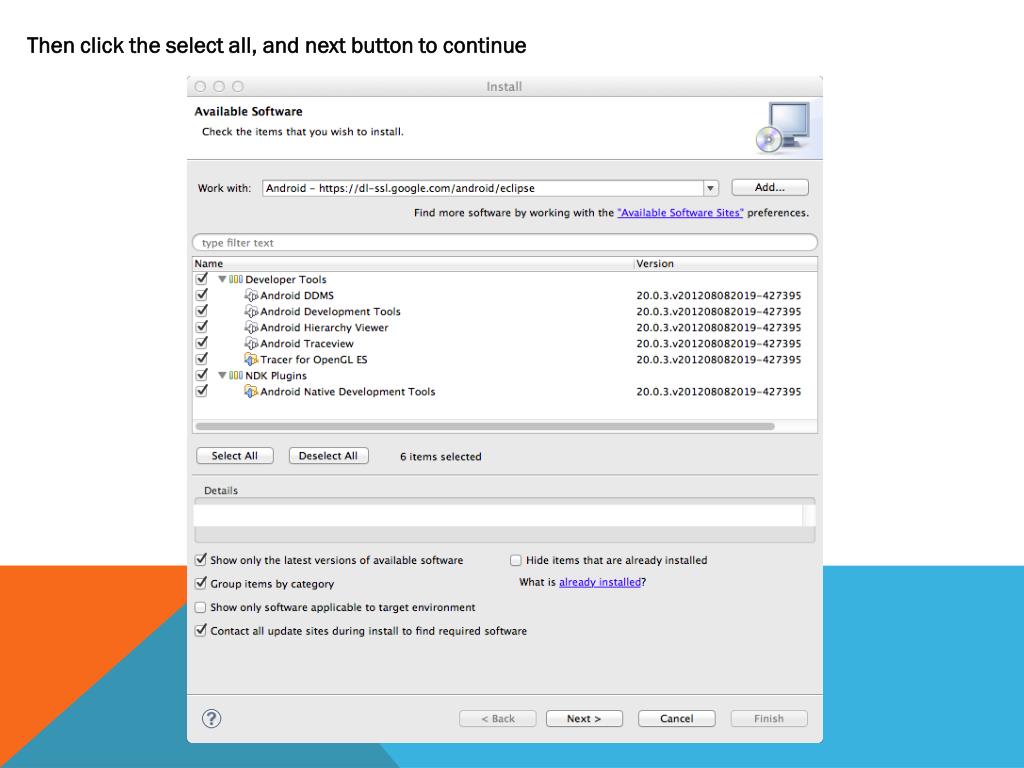This screenshot has height=768, width=1024.
Task: Click the Android Hierarchy Viewer plugin icon
Action: (x=251, y=327)
